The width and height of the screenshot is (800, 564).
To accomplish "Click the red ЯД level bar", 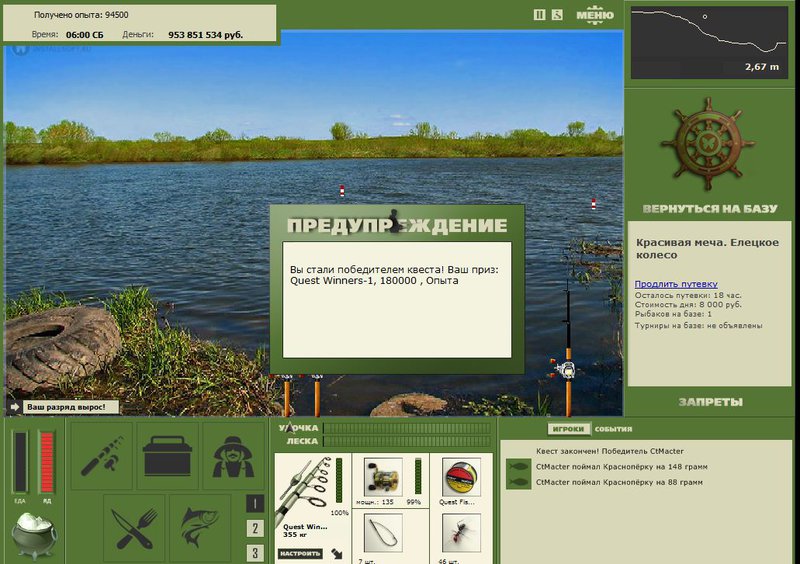I will (x=47, y=462).
